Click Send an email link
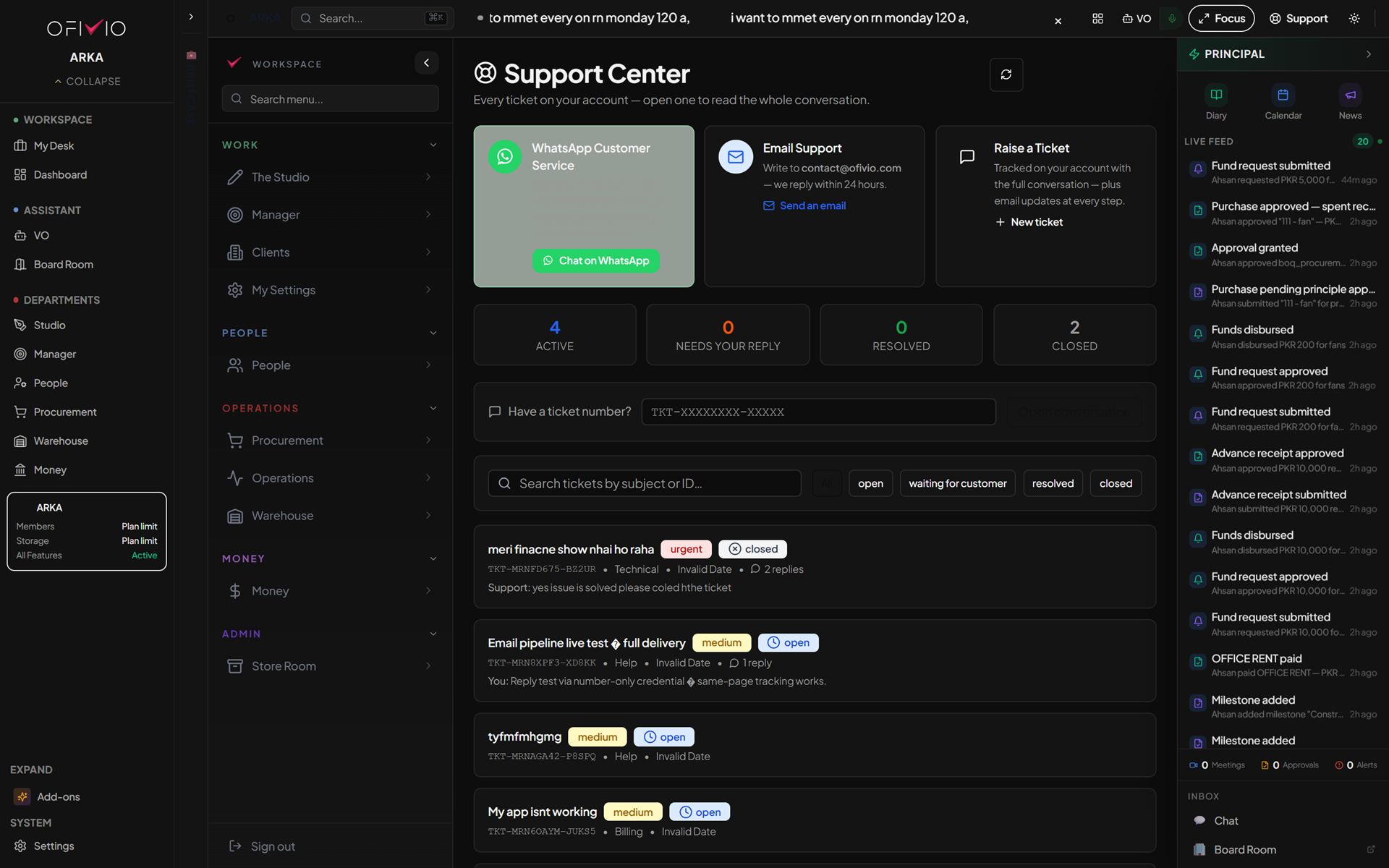The image size is (1389, 868). [x=804, y=205]
